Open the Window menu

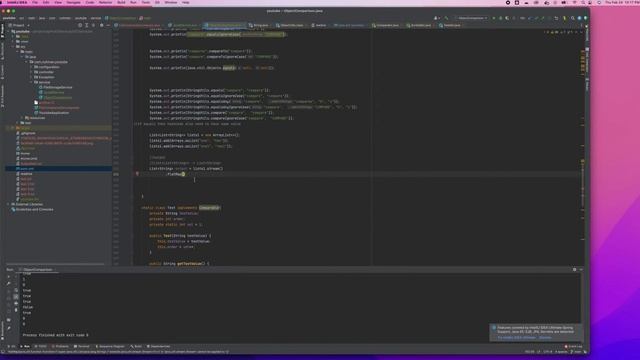(171, 2)
